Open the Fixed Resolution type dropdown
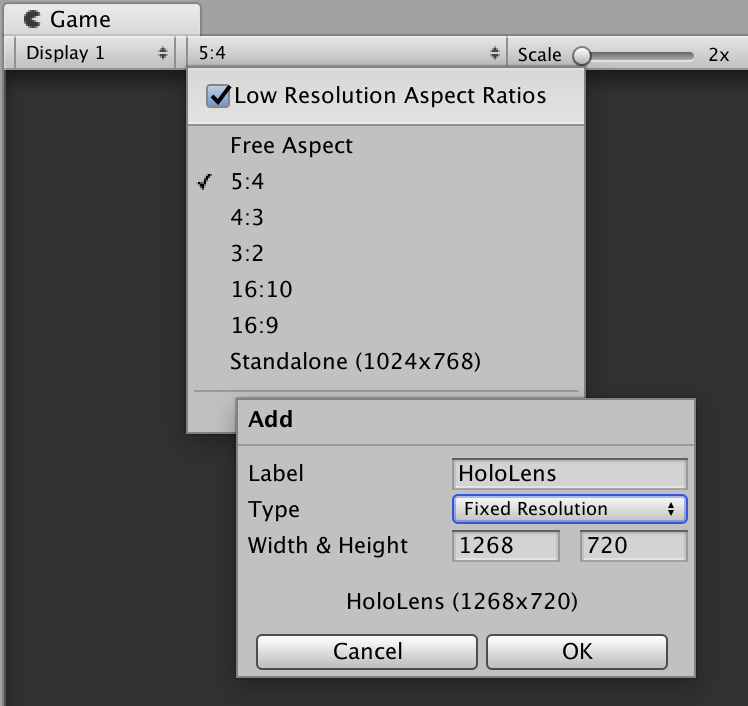 coord(569,509)
